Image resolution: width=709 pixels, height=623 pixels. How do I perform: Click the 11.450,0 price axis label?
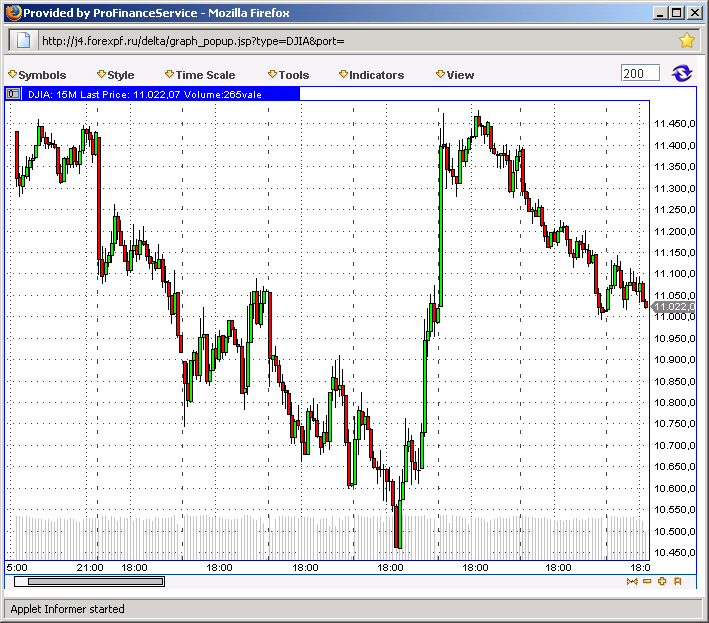(x=675, y=124)
